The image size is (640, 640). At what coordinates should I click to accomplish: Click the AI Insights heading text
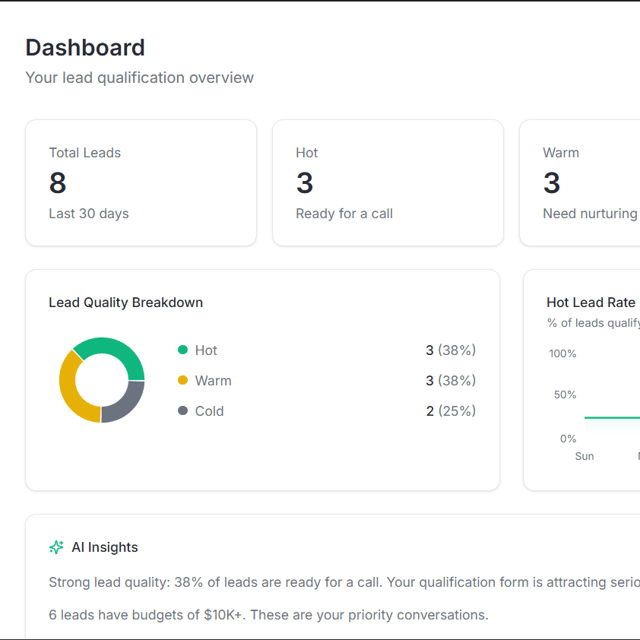105,547
